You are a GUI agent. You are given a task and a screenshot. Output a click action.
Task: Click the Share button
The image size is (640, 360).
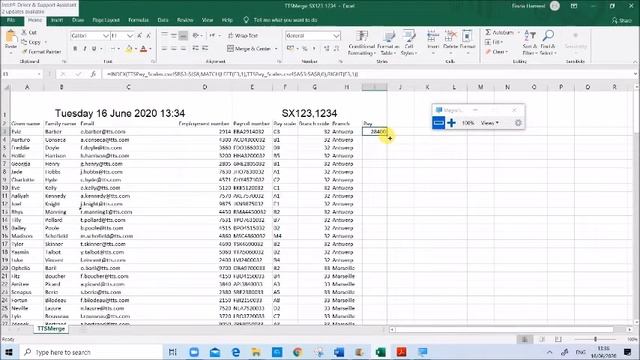622,20
